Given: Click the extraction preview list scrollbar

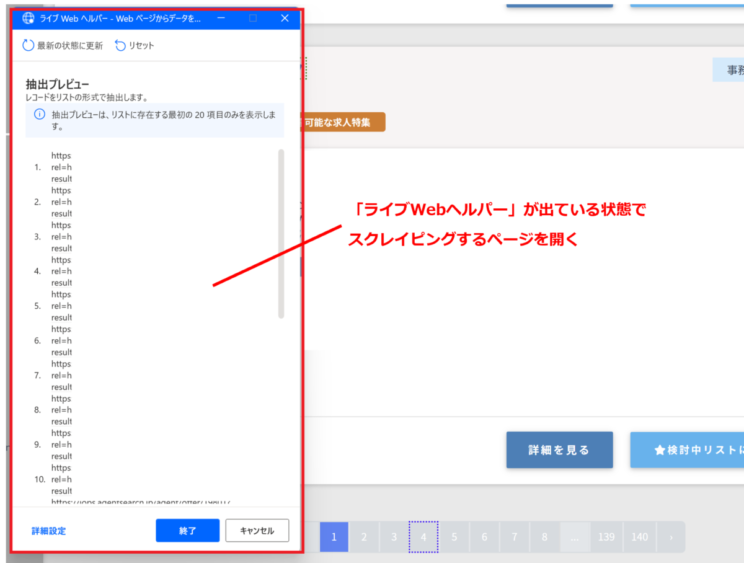Looking at the screenshot, I should coord(281,233).
